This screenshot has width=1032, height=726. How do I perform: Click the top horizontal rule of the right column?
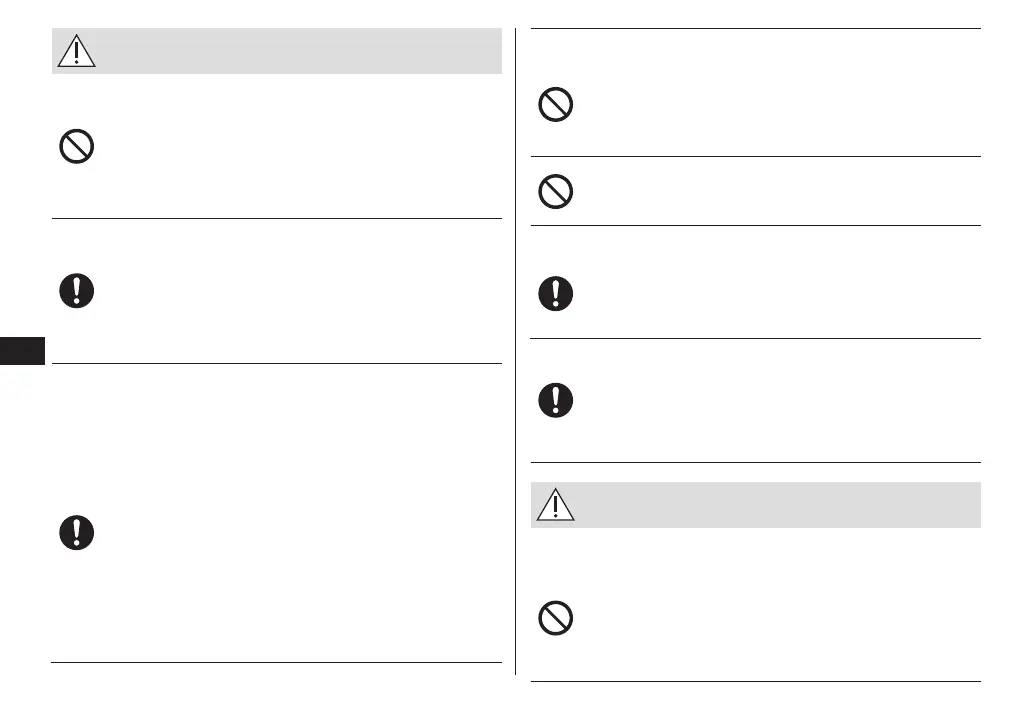(x=755, y=29)
